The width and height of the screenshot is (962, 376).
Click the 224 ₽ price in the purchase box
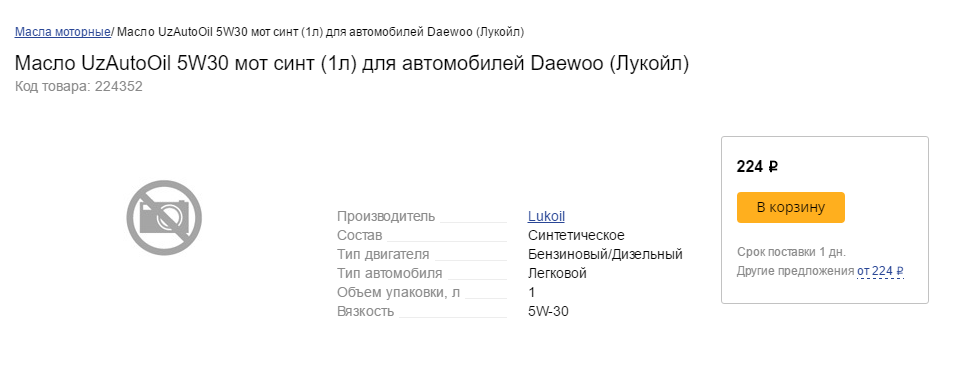pos(757,166)
